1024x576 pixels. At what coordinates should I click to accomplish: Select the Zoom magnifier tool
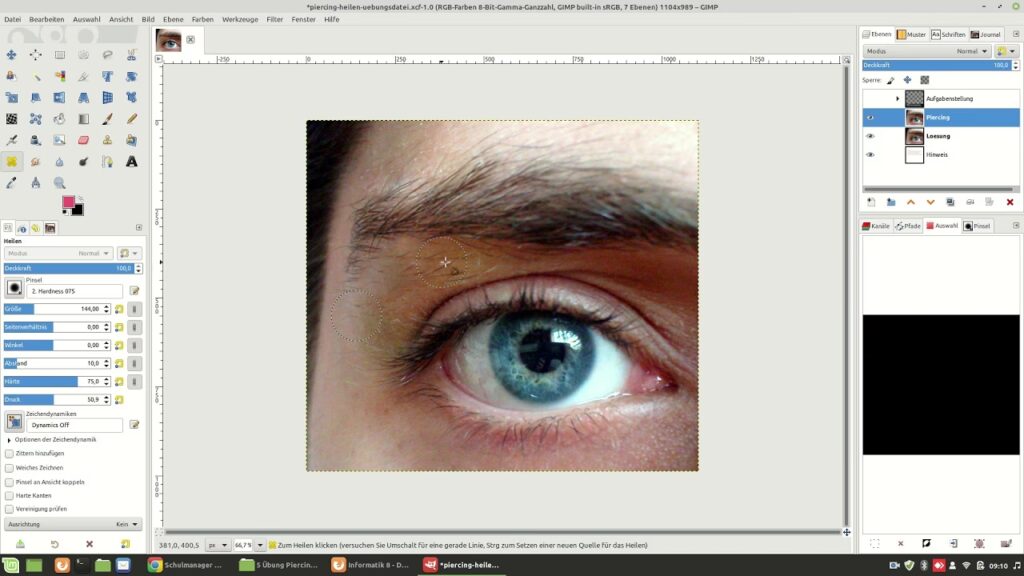(x=59, y=183)
